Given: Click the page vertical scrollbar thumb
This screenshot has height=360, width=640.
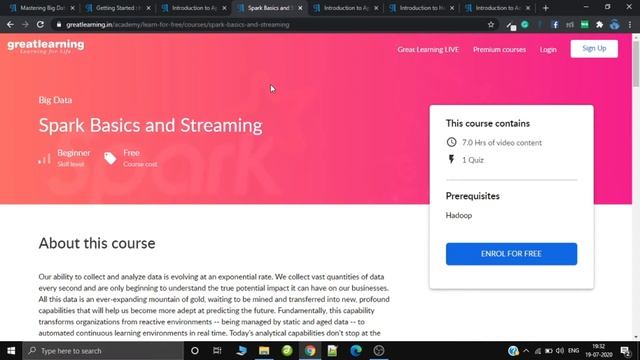Looking at the screenshot, I should pyautogui.click(x=636, y=63).
